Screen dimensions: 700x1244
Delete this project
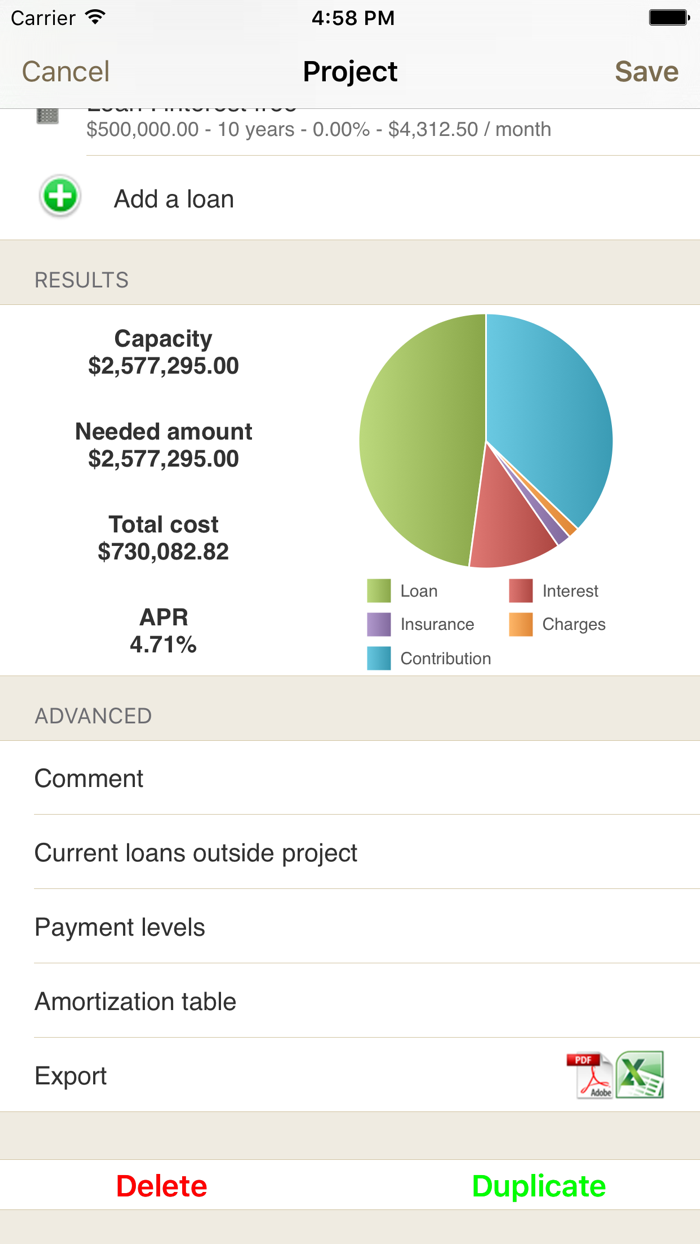coord(161,1185)
